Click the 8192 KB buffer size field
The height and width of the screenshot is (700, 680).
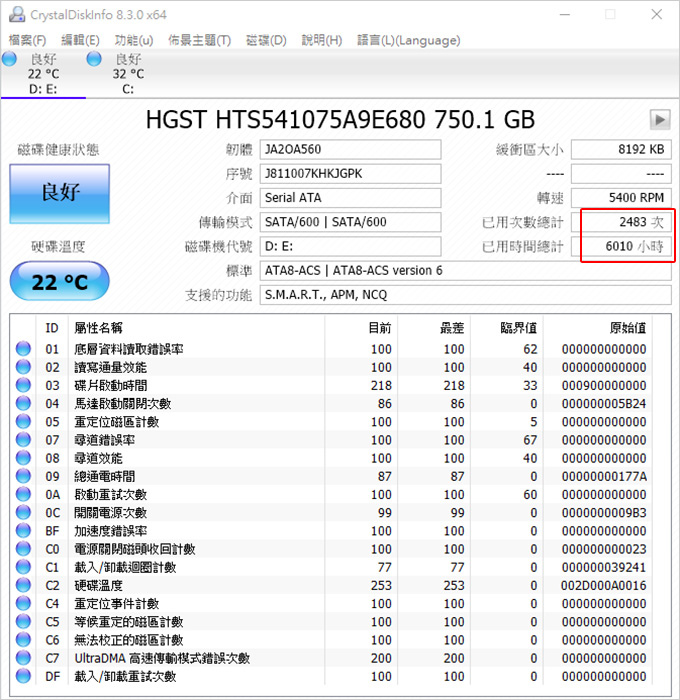click(x=621, y=149)
